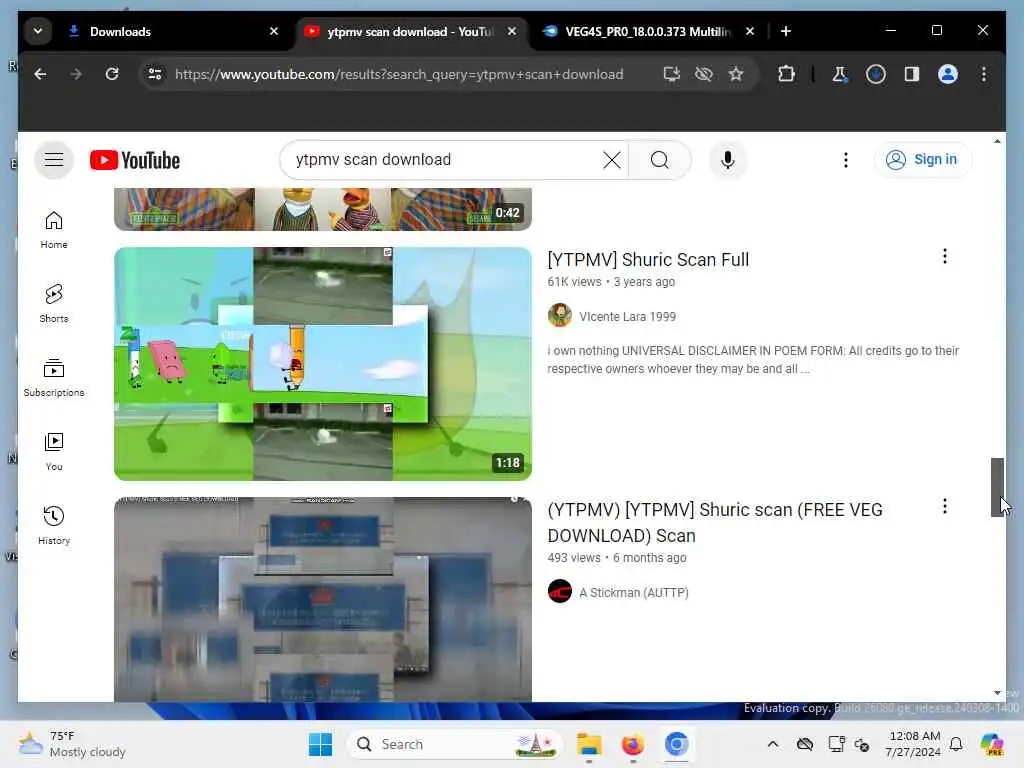The width and height of the screenshot is (1024, 768).
Task: Click the magnifier search button
Action: pyautogui.click(x=660, y=160)
